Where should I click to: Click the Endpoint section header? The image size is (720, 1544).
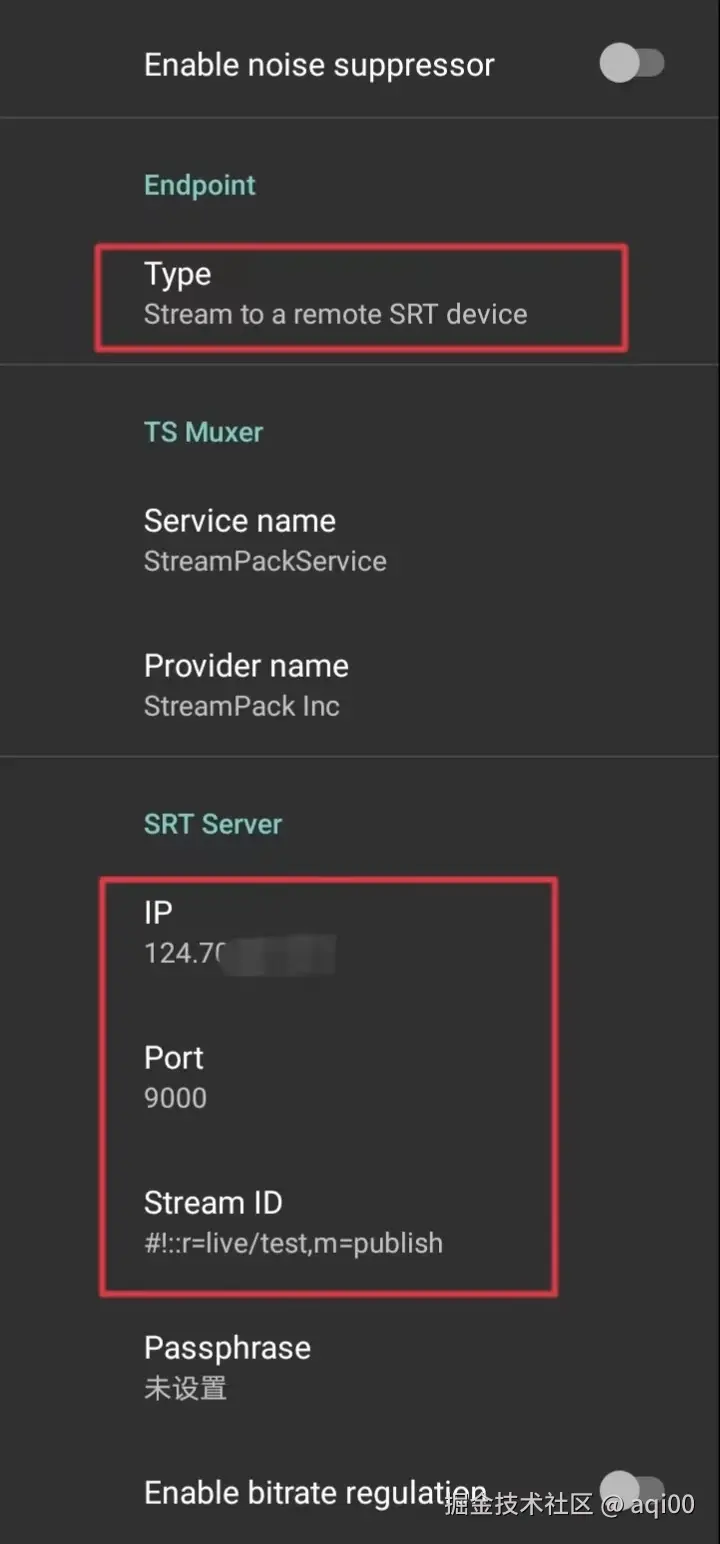click(200, 185)
